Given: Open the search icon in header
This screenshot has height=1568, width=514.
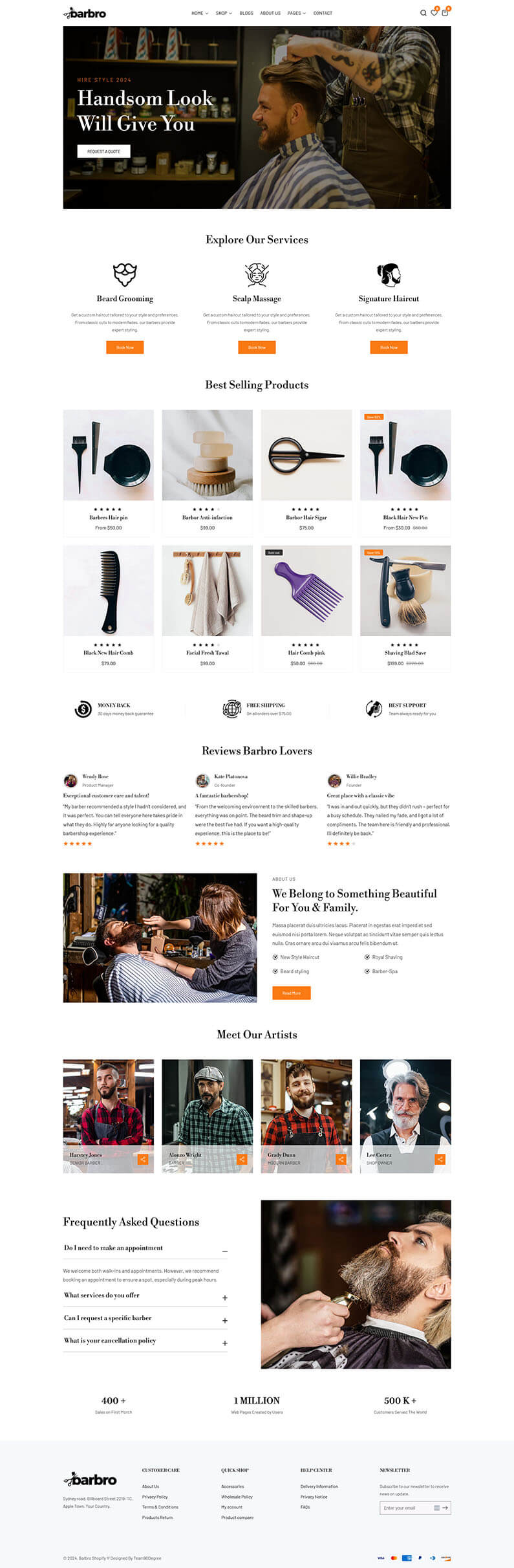Looking at the screenshot, I should (423, 13).
